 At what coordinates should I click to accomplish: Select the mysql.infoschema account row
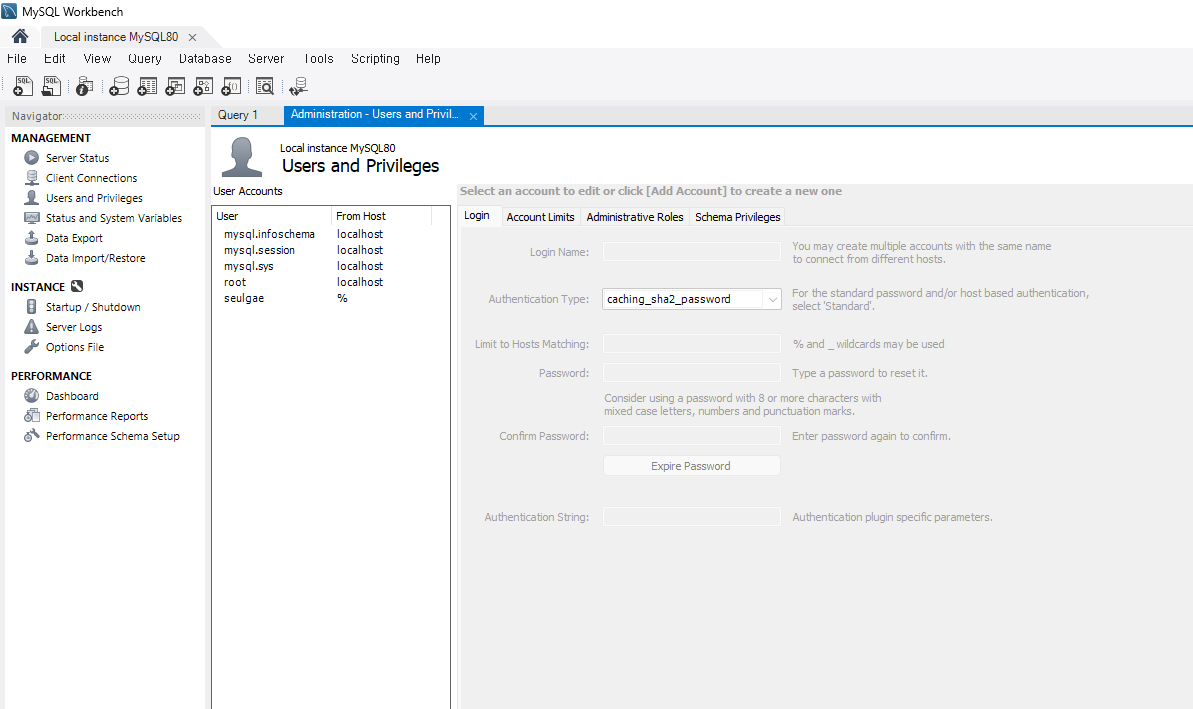(x=330, y=234)
